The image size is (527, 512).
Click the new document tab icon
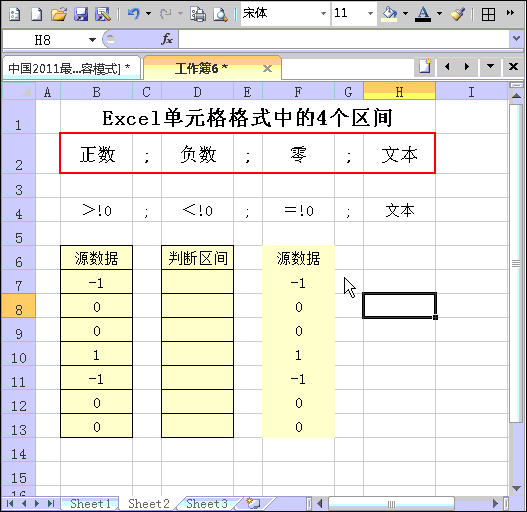425,66
